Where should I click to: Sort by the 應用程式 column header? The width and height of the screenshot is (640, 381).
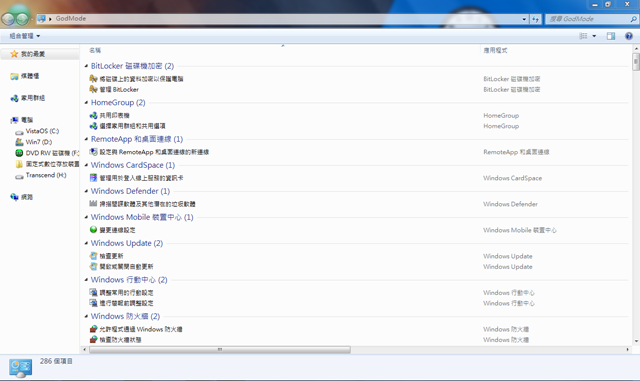[496, 50]
